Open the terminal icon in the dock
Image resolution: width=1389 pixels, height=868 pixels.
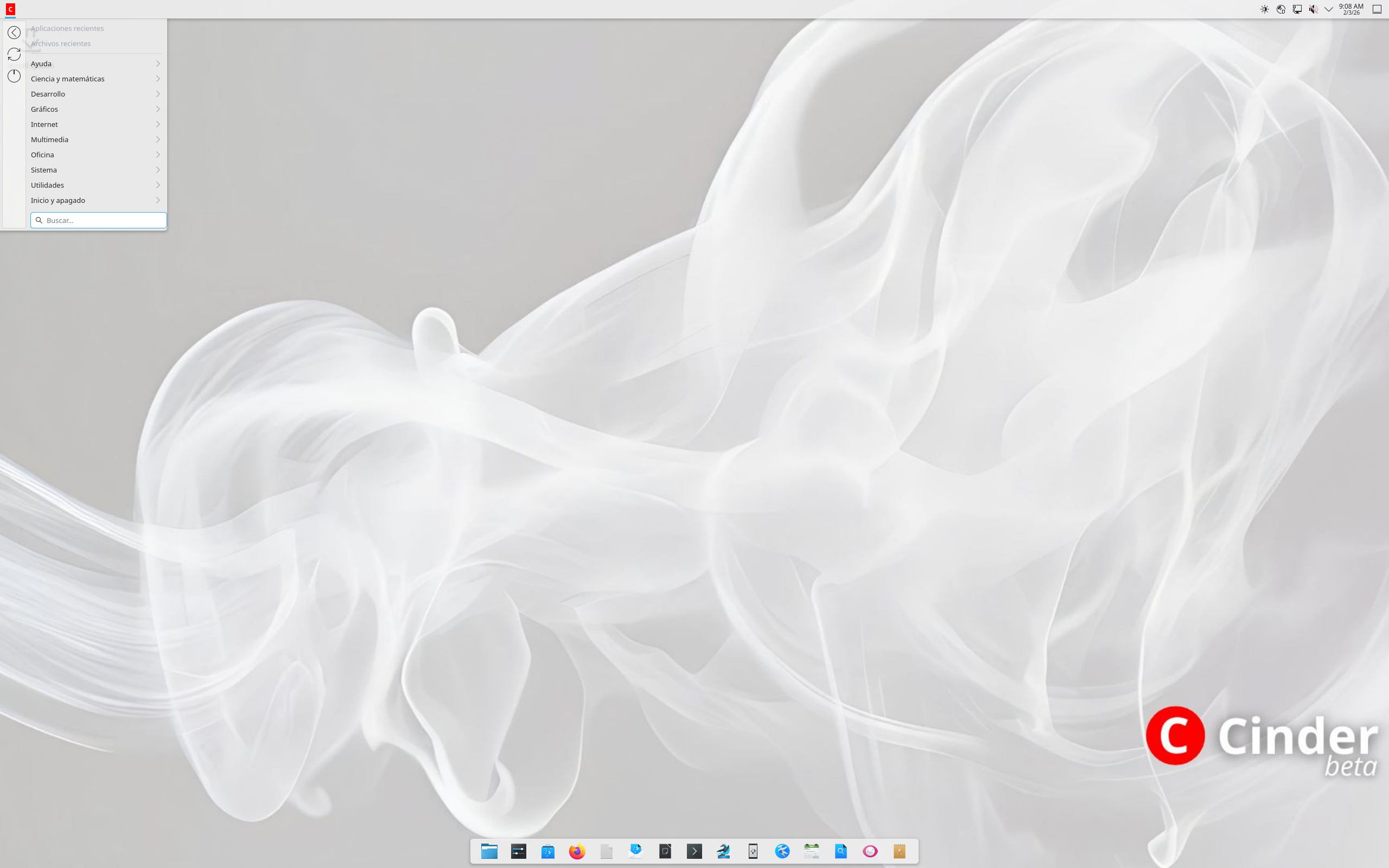pyautogui.click(x=694, y=851)
